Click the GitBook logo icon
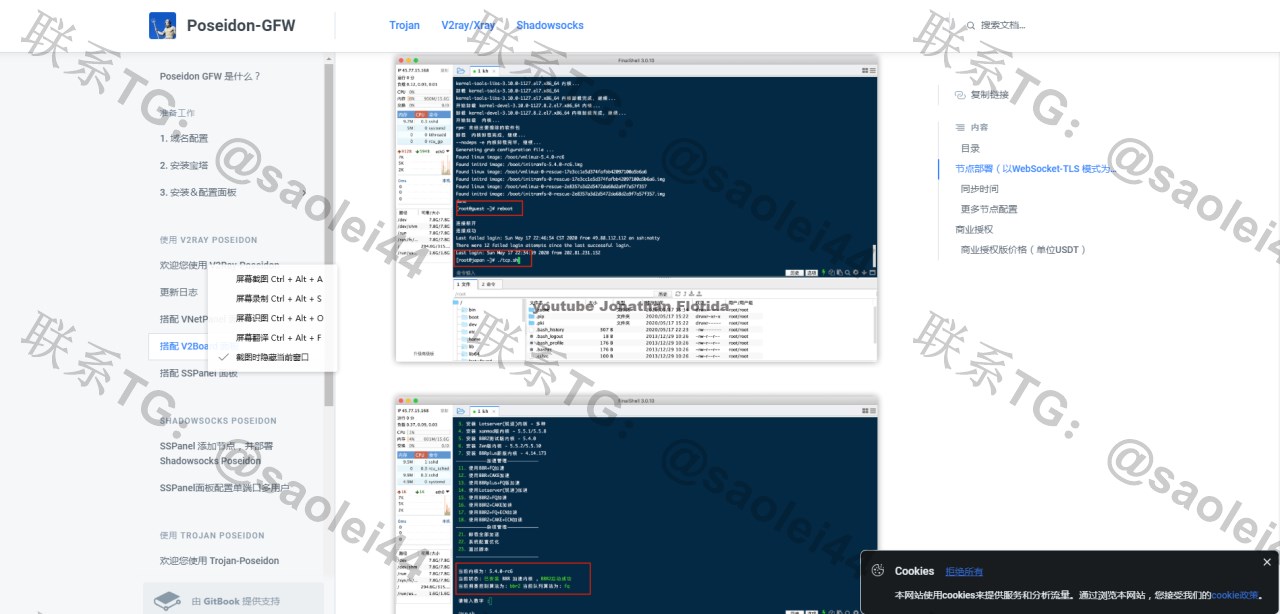Image resolution: width=1280 pixels, height=614 pixels. pos(166,600)
